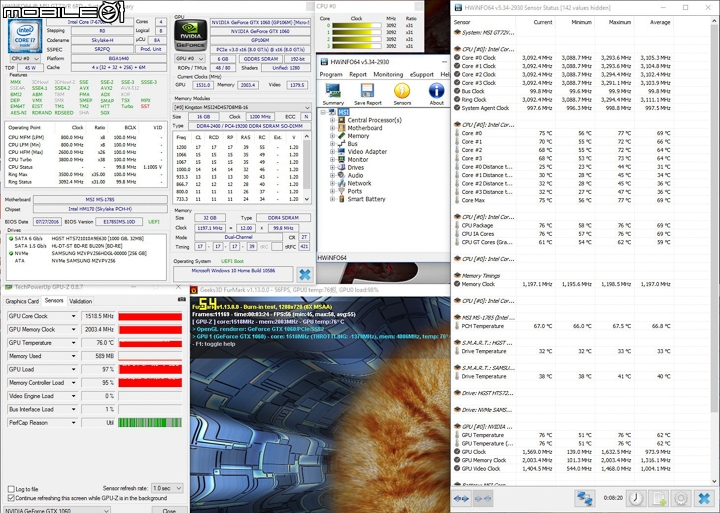Click the Close button in GPU-Z
720x513 pixels.
point(169,510)
